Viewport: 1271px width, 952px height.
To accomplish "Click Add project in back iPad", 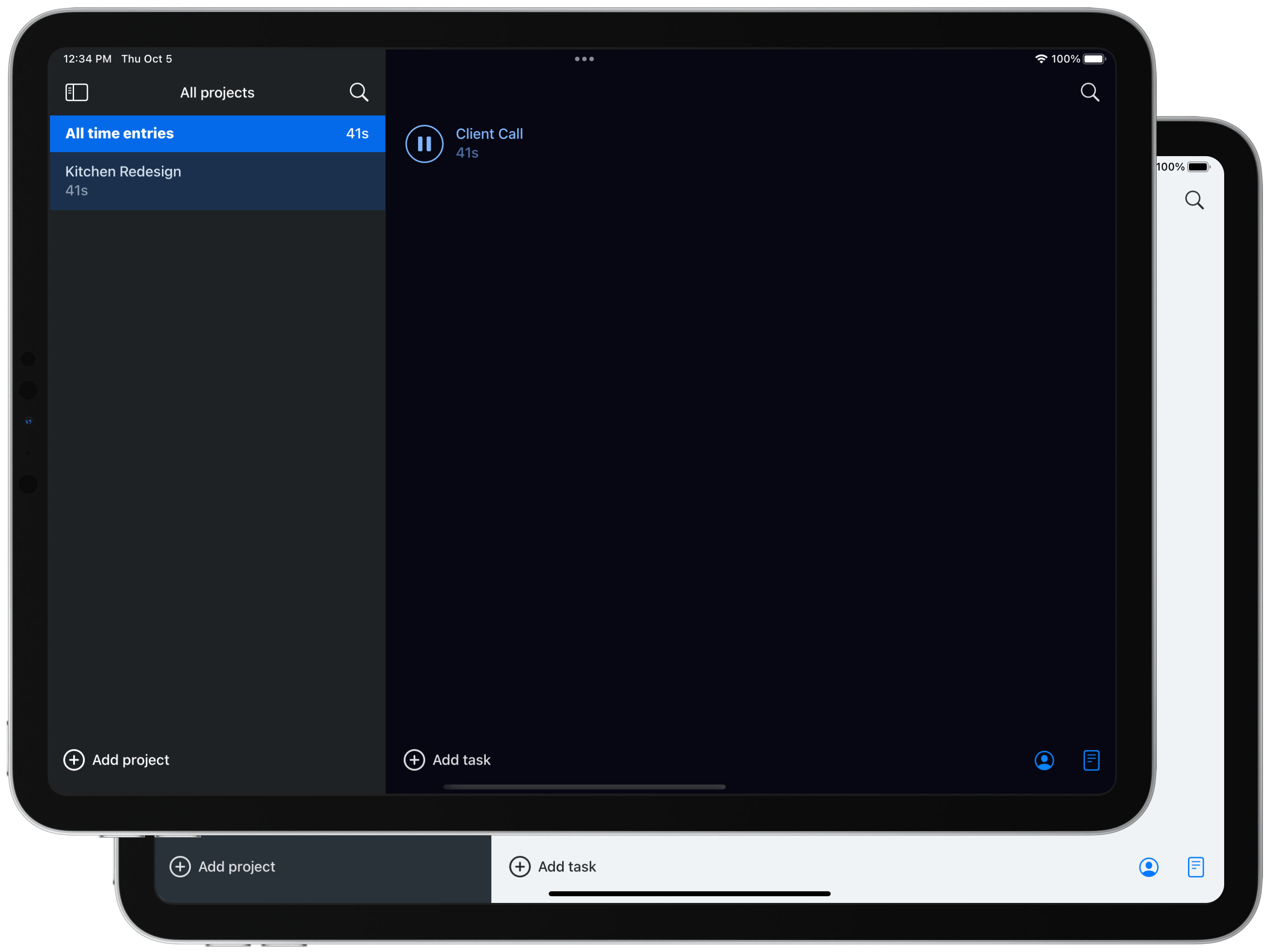I will (x=223, y=866).
